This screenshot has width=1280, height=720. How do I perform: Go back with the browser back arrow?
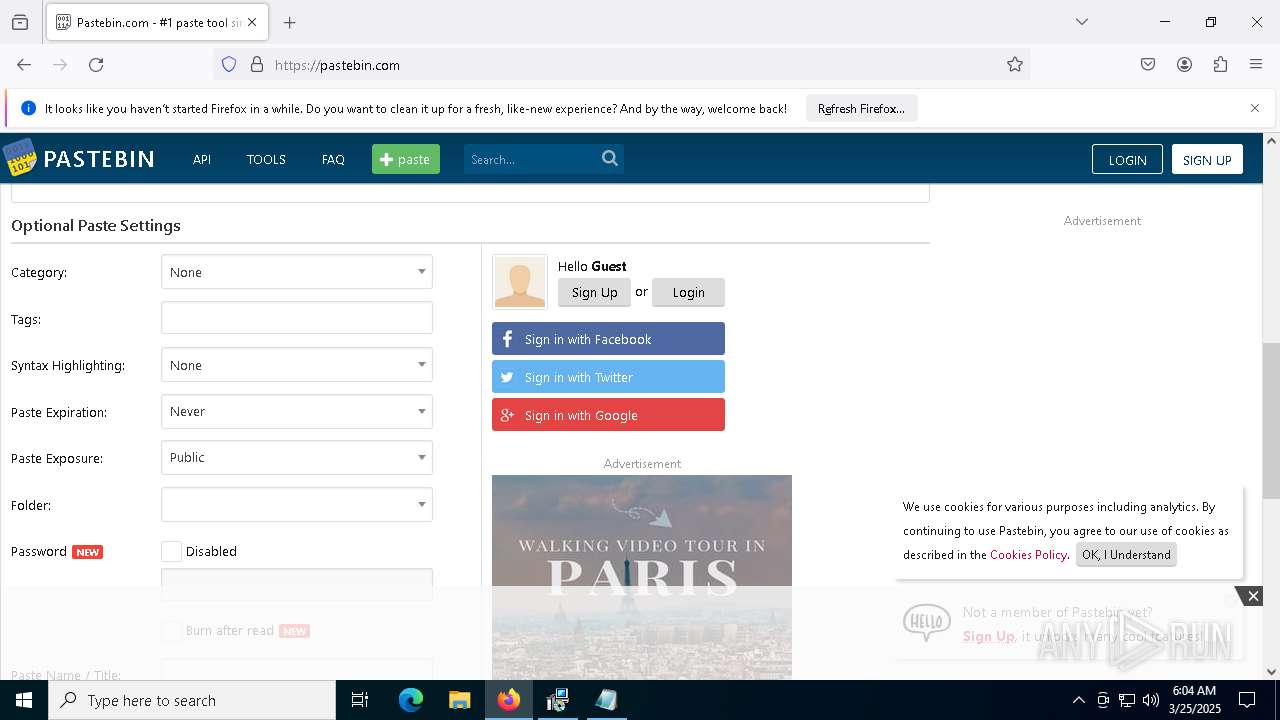click(24, 65)
